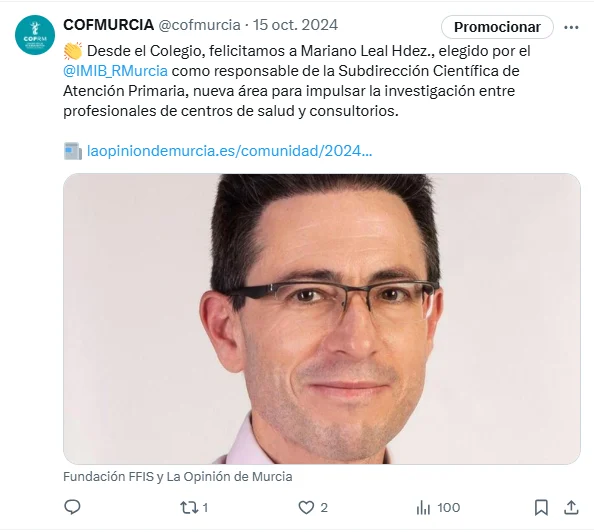The image size is (594, 532).
Task: Click the reply speech bubble icon
Action: tap(72, 507)
